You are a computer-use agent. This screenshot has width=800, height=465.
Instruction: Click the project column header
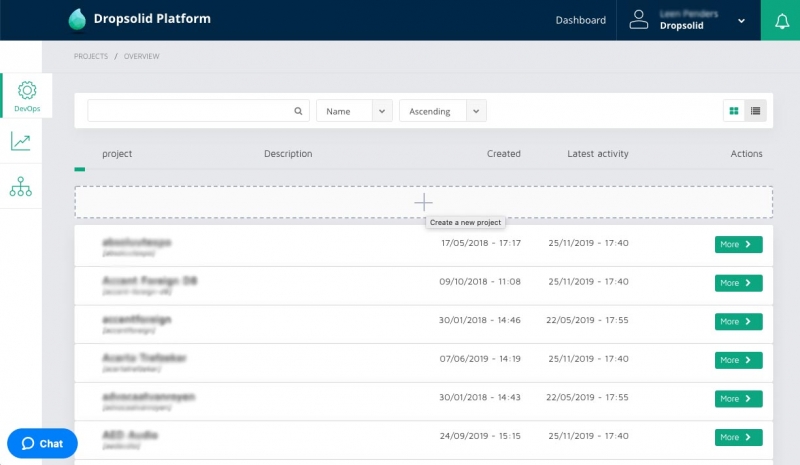click(117, 154)
